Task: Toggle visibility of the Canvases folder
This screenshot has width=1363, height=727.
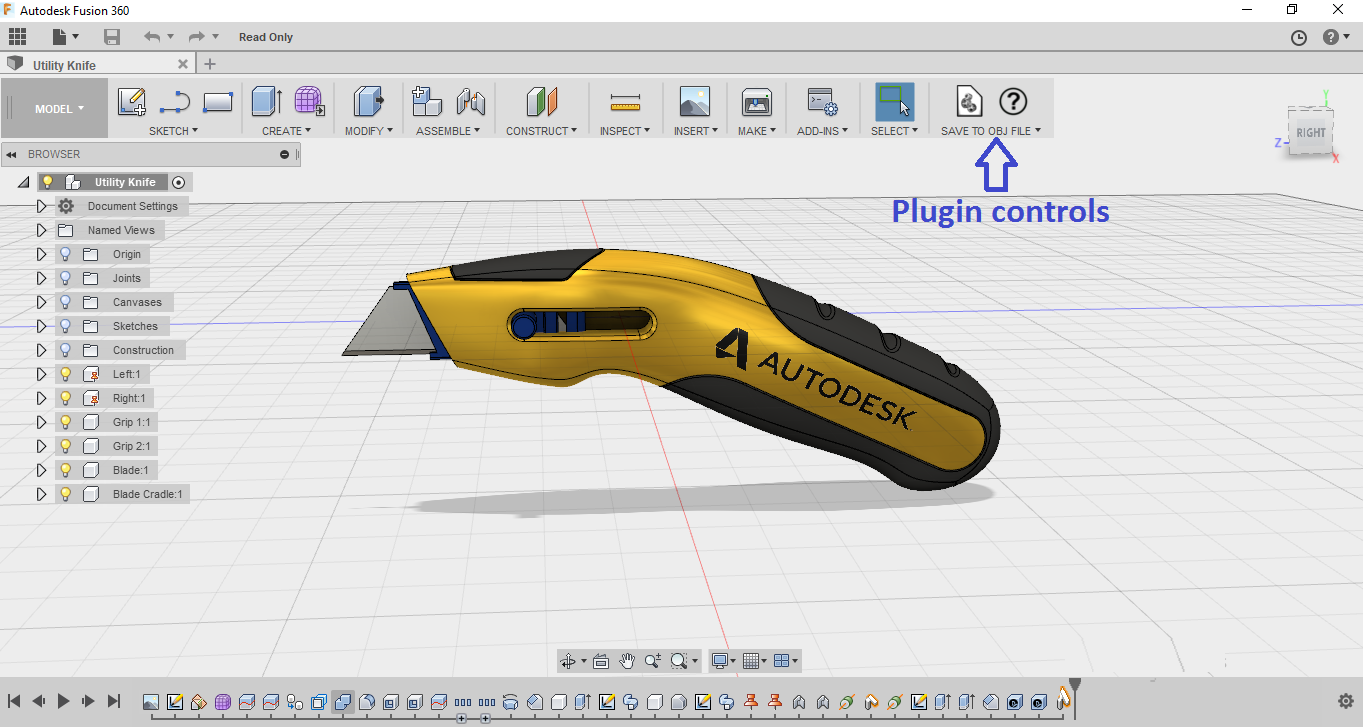Action: point(66,302)
